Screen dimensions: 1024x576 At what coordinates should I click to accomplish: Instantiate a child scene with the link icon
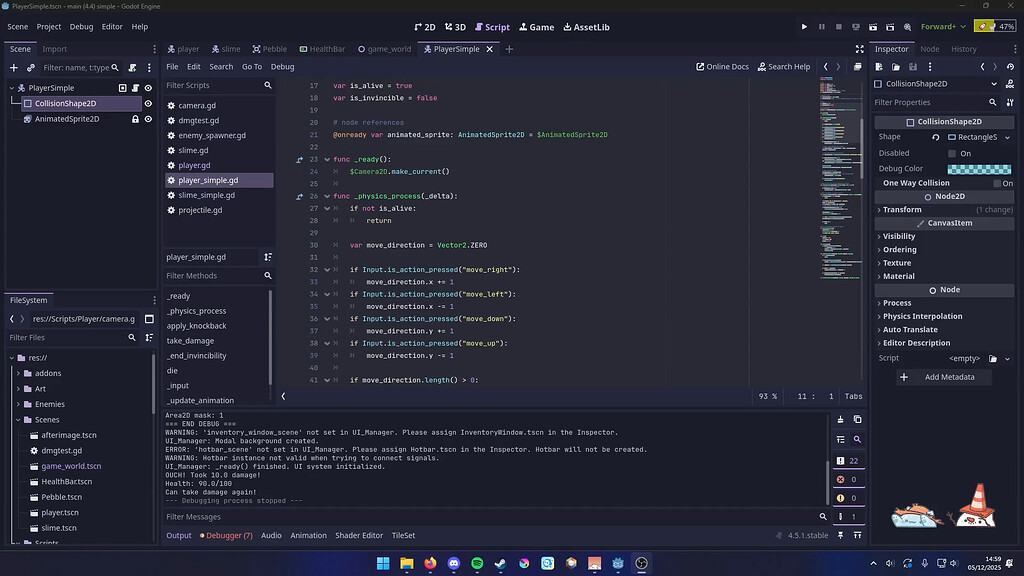tap(31, 68)
